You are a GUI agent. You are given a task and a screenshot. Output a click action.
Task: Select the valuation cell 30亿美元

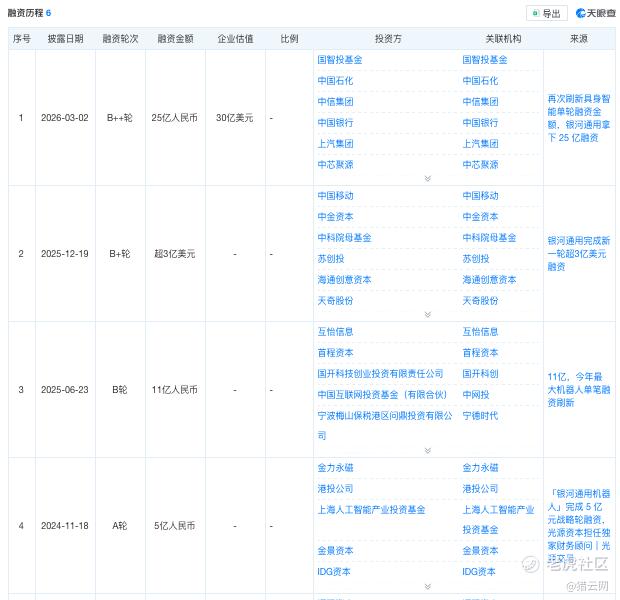[x=234, y=118]
